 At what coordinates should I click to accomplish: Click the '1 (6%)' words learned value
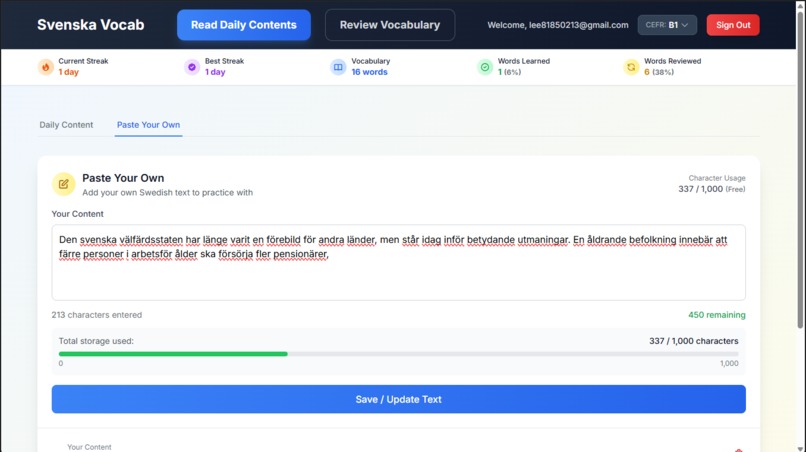pyautogui.click(x=509, y=72)
